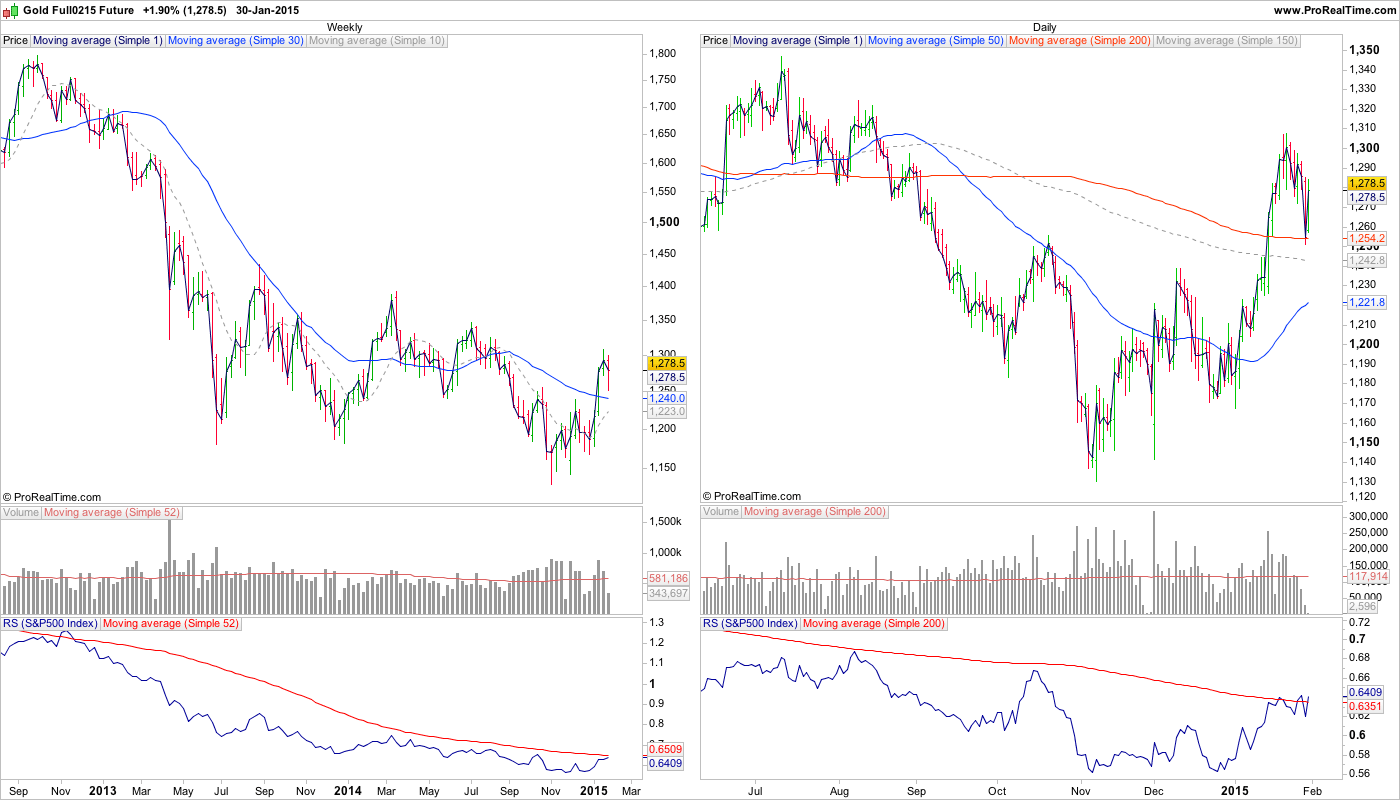Click the 1.3 level on Weekly RS axis

tap(657, 622)
